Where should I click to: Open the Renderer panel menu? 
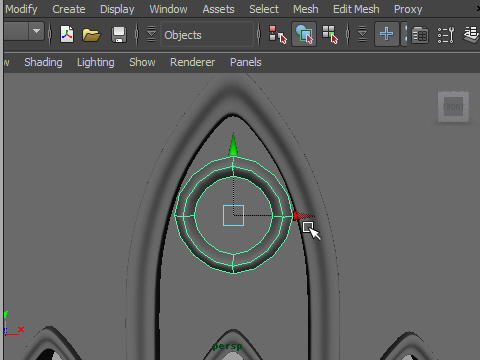tap(192, 62)
